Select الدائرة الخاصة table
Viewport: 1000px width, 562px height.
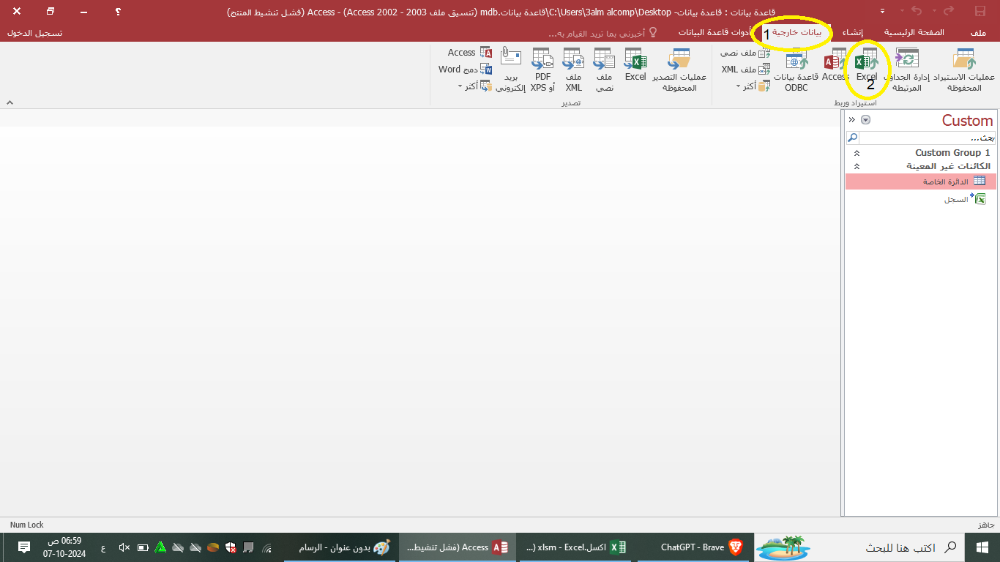pos(921,182)
